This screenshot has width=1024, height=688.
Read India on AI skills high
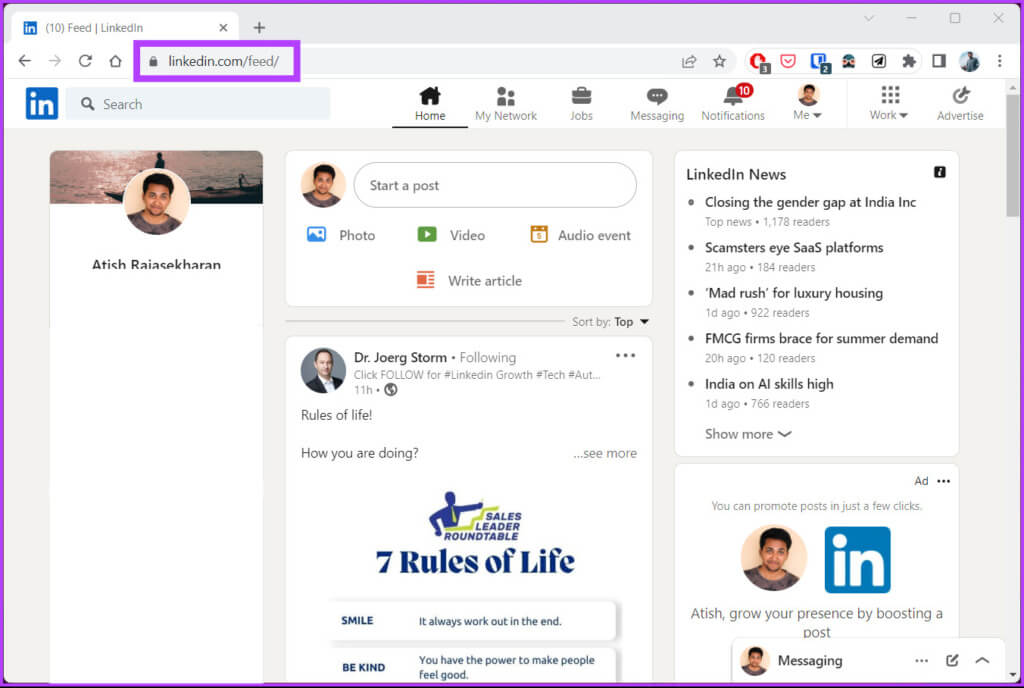pos(769,384)
